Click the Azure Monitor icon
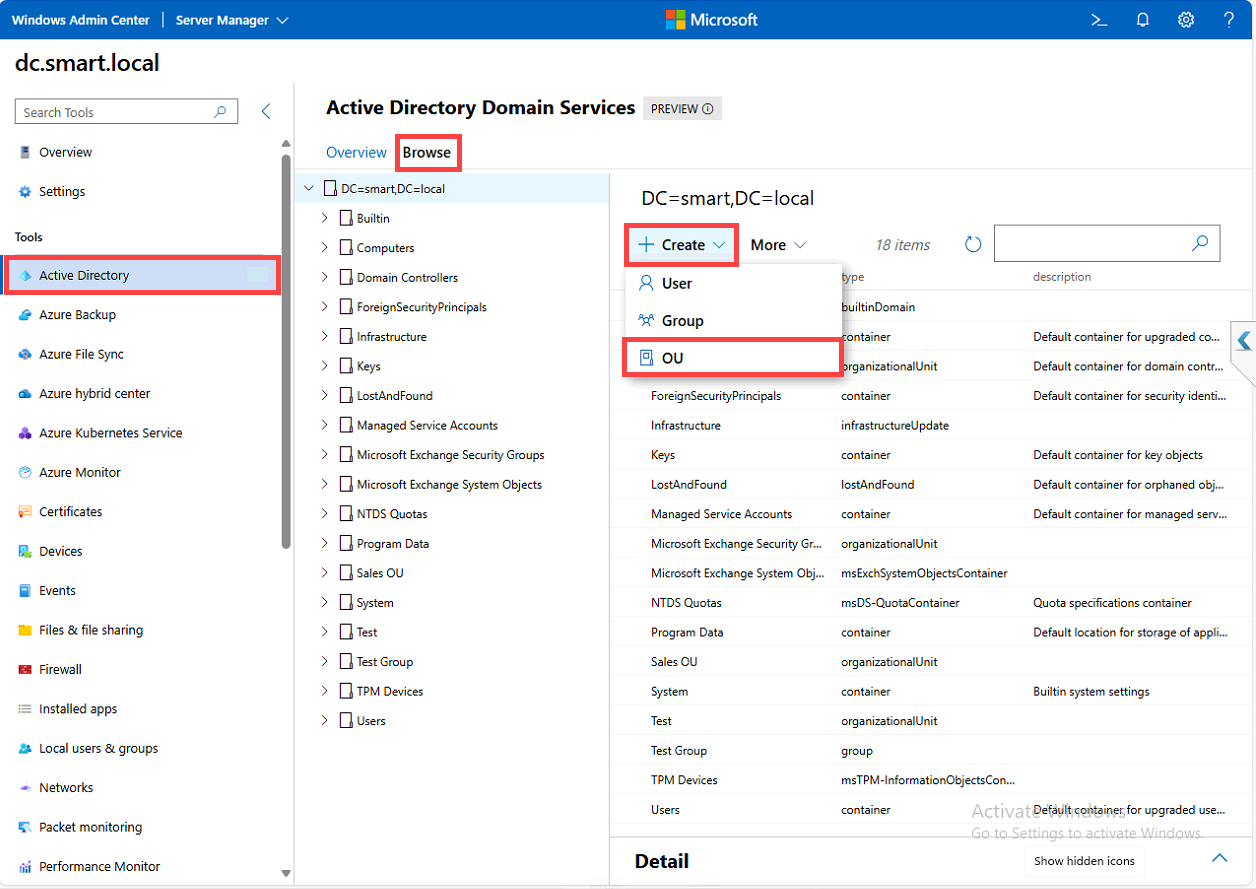 (x=25, y=472)
